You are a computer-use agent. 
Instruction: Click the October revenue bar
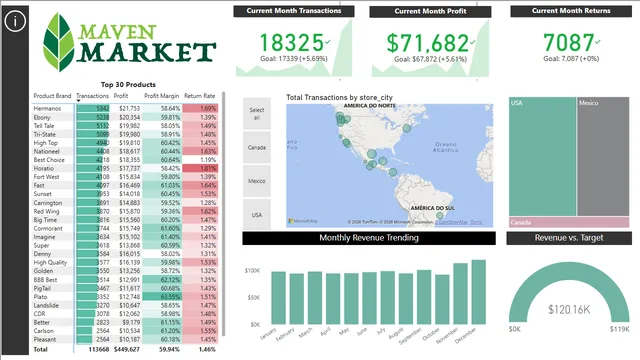point(442,300)
